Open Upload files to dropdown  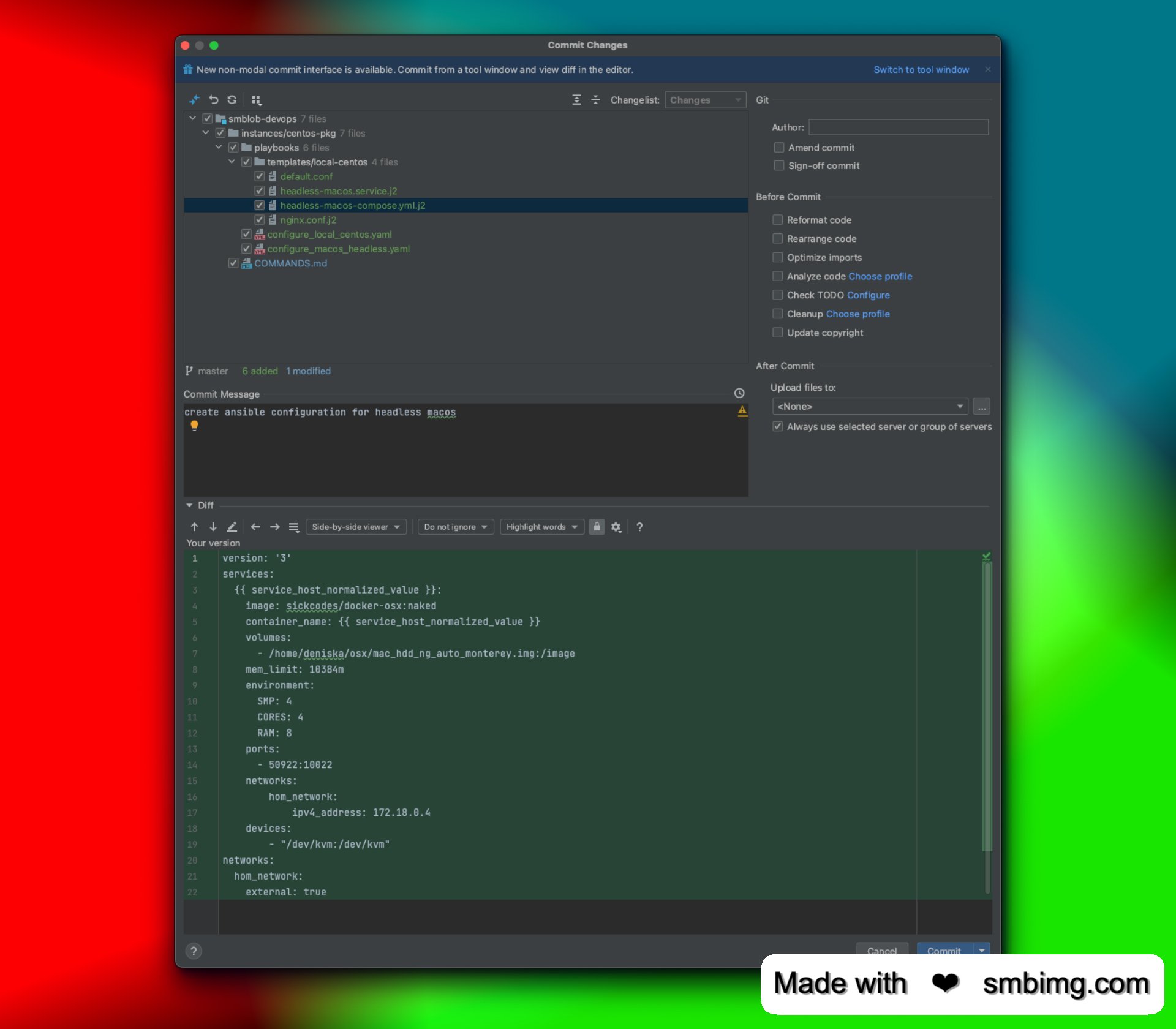[x=870, y=406]
